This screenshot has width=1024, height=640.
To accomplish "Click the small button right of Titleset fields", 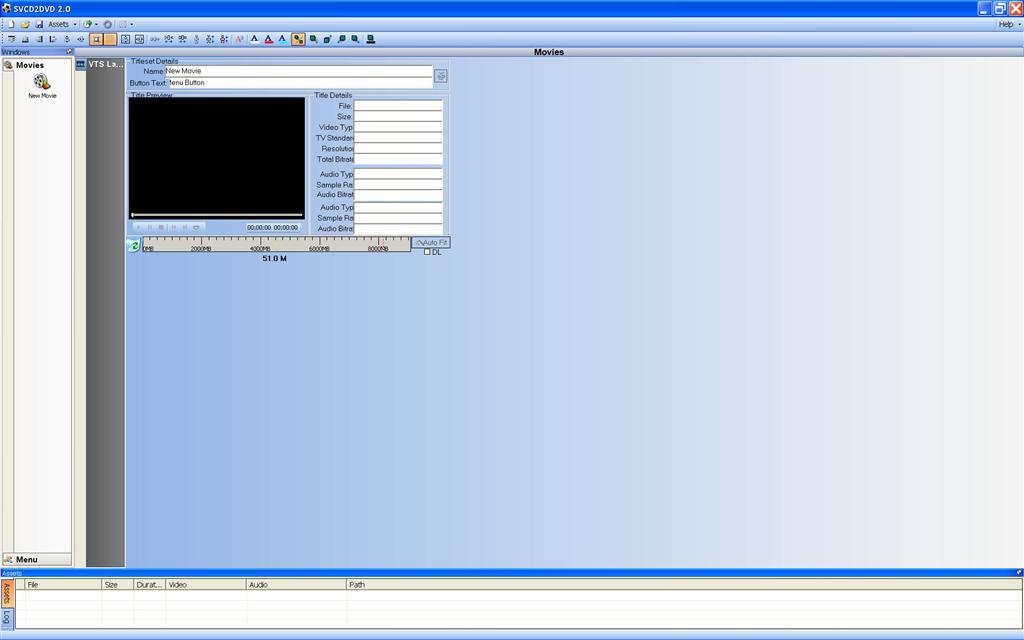I will [441, 76].
